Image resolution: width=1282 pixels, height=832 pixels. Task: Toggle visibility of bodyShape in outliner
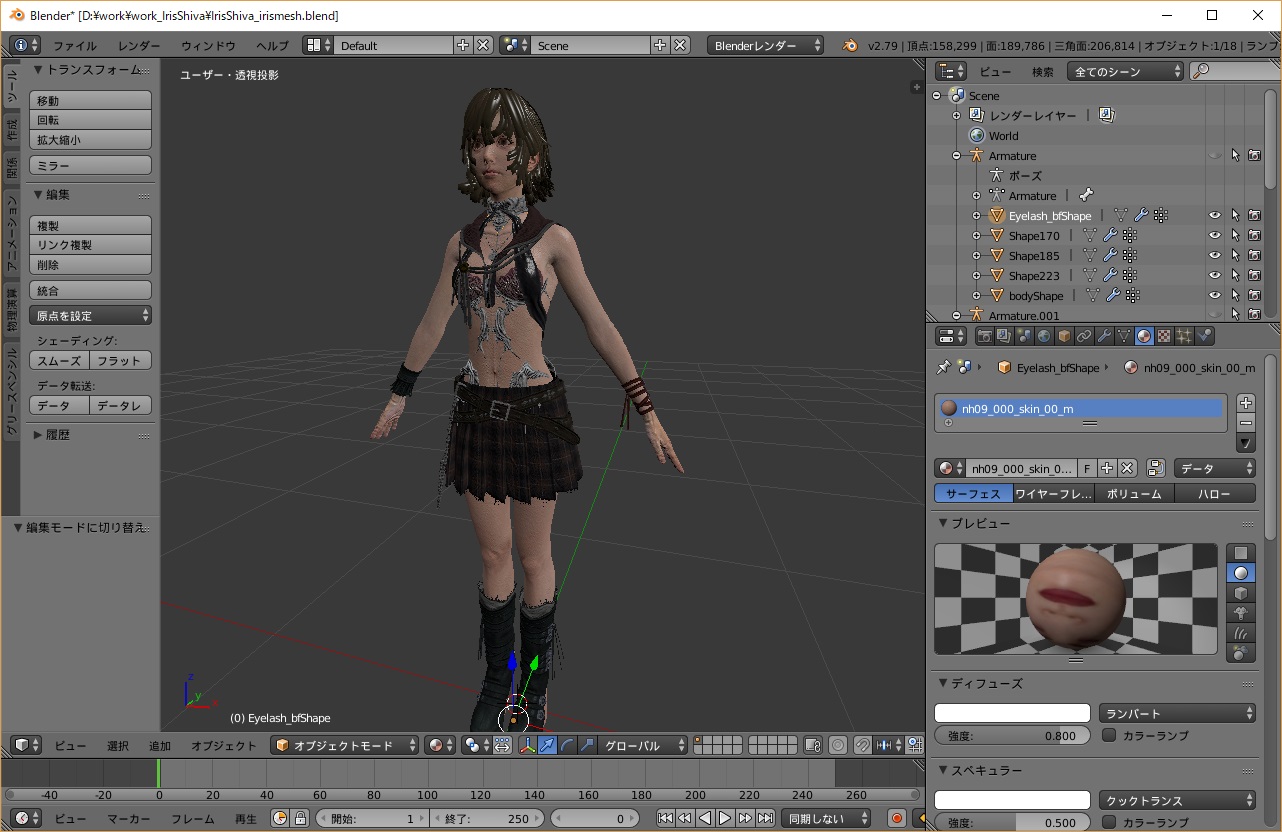1215,295
